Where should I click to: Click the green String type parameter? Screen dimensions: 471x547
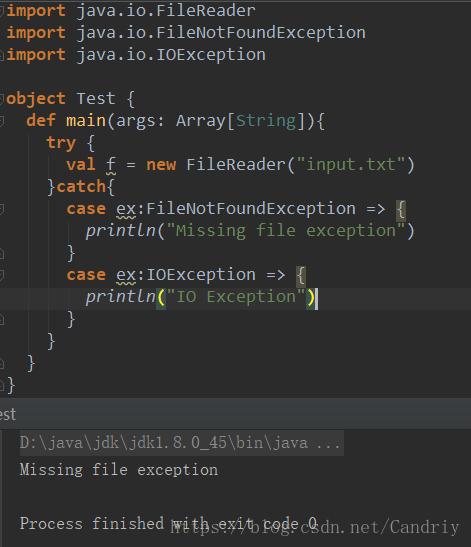tap(266, 121)
